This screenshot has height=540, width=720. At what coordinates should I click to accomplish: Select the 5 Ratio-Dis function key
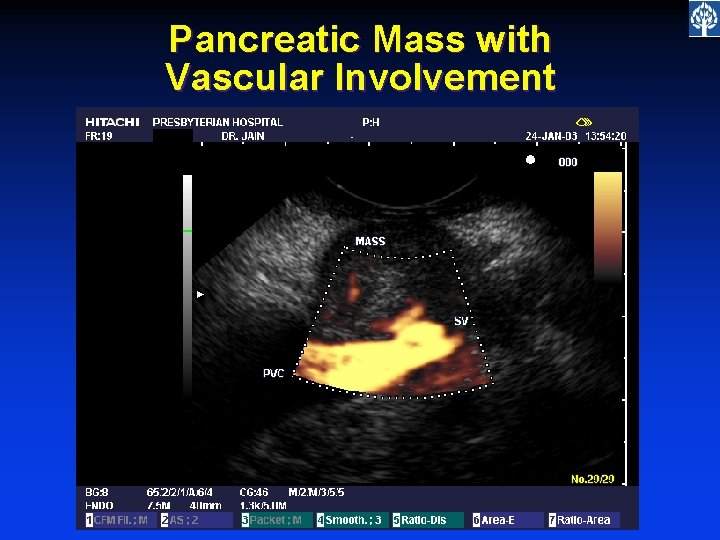tap(428, 520)
